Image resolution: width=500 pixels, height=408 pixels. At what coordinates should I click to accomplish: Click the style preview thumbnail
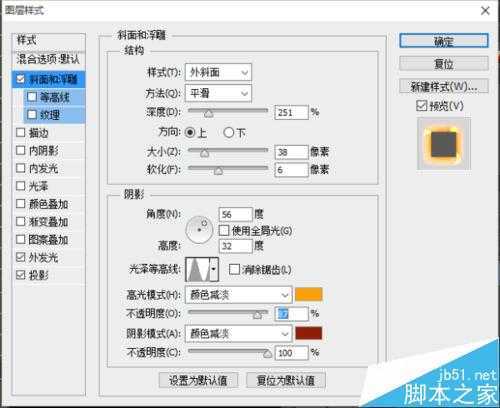pyautogui.click(x=444, y=144)
